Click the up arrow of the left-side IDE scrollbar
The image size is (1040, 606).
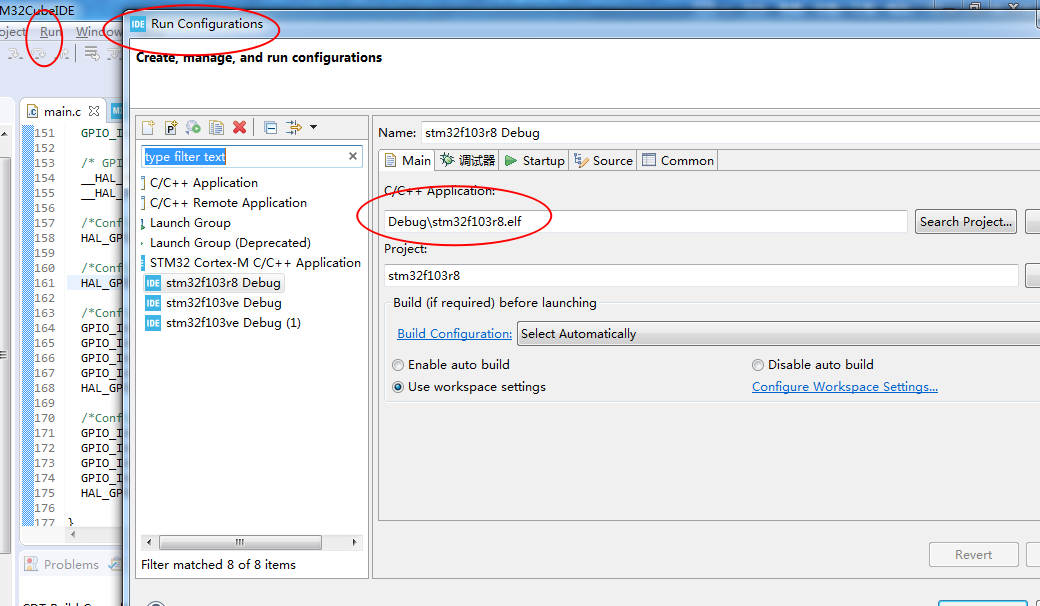pyautogui.click(x=5, y=134)
